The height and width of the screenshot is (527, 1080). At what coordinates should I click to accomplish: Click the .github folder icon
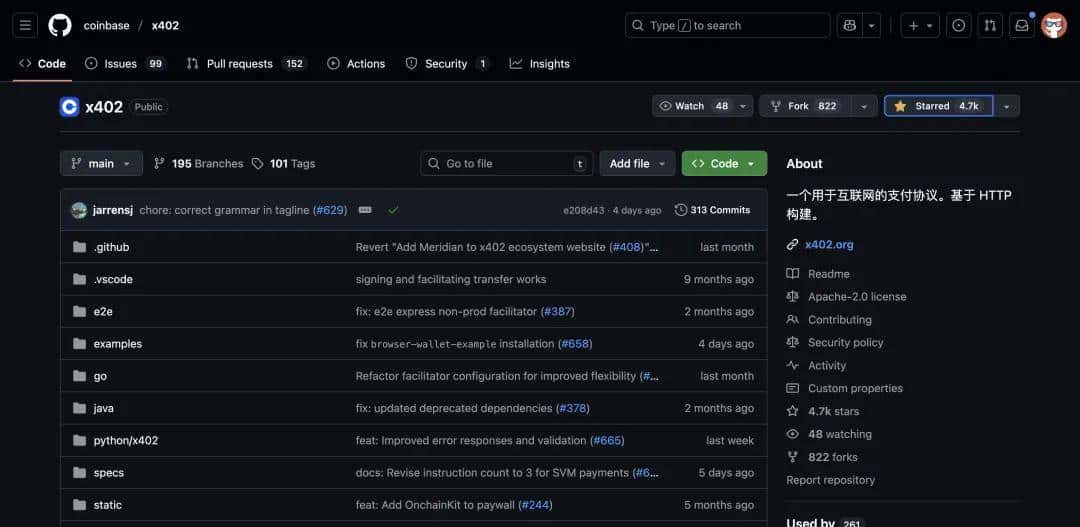(79, 247)
